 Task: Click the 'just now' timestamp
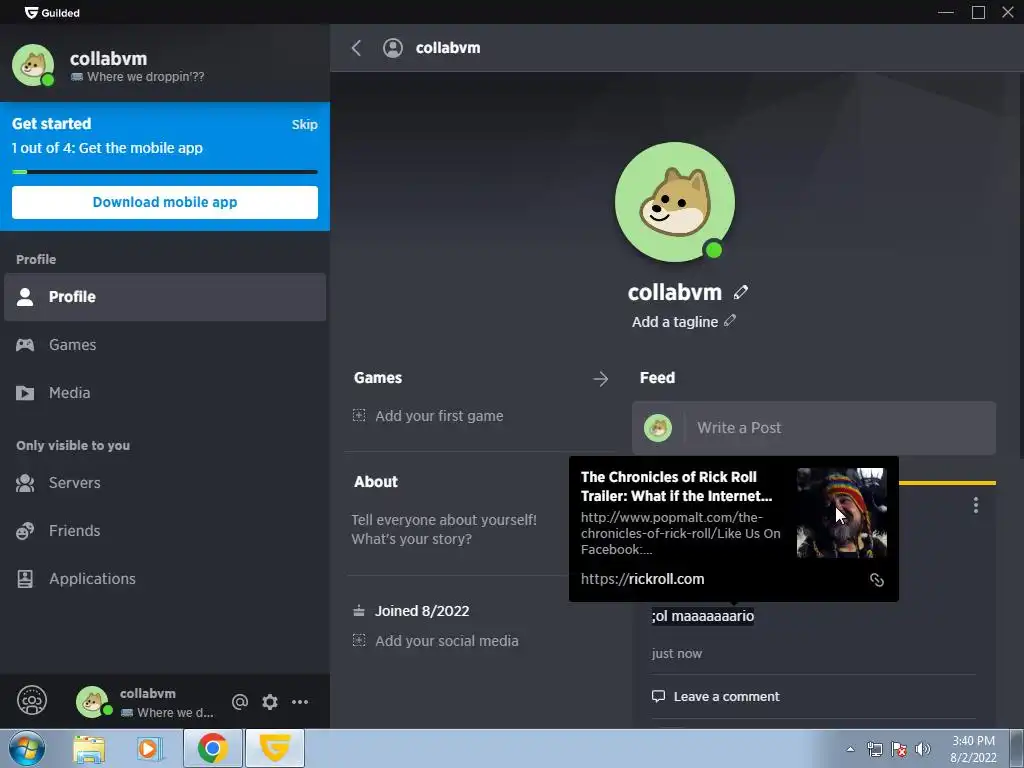pos(677,654)
